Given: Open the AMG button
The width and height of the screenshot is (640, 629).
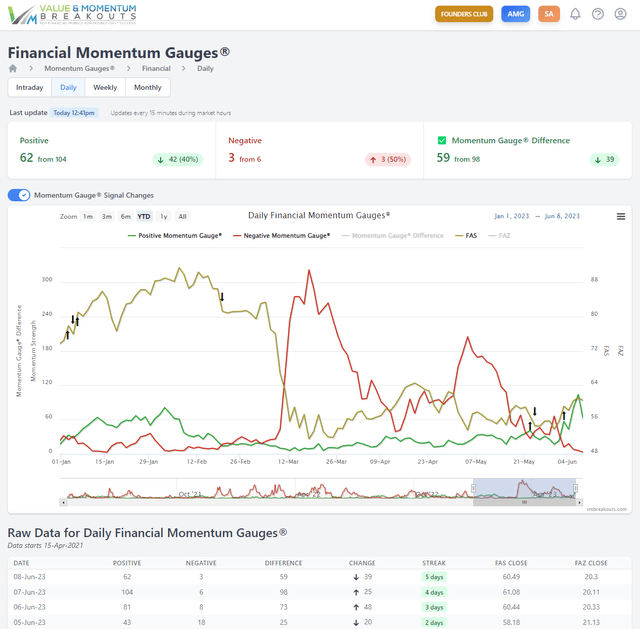Looking at the screenshot, I should (x=516, y=14).
